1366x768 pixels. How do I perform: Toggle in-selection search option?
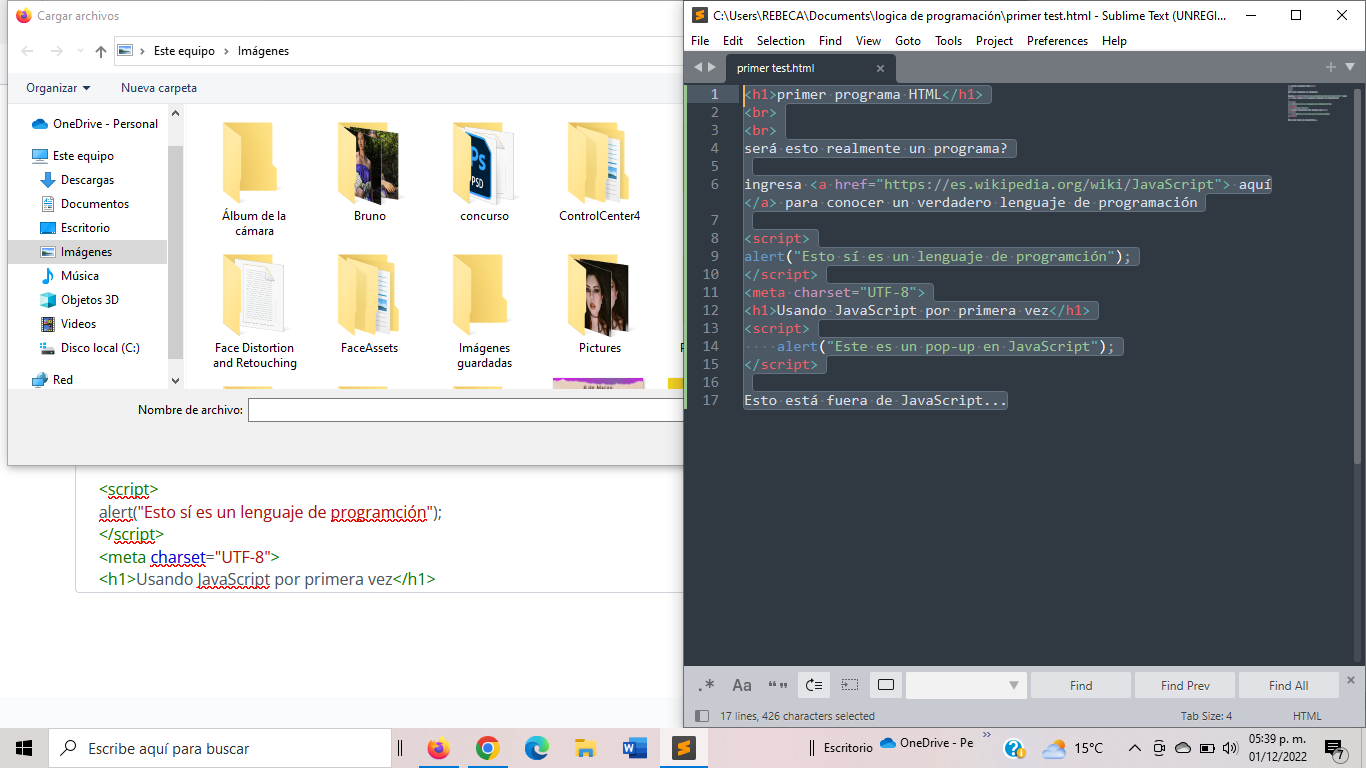[849, 685]
